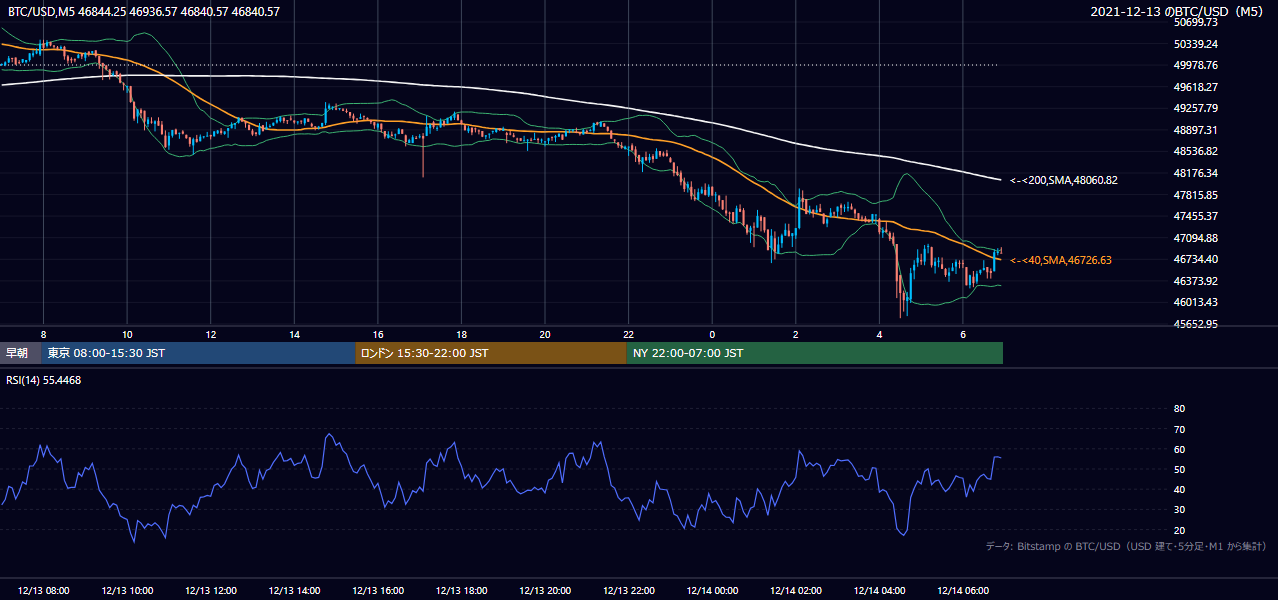Click RSI scale value 20
The width and height of the screenshot is (1278, 600).
coord(1179,530)
